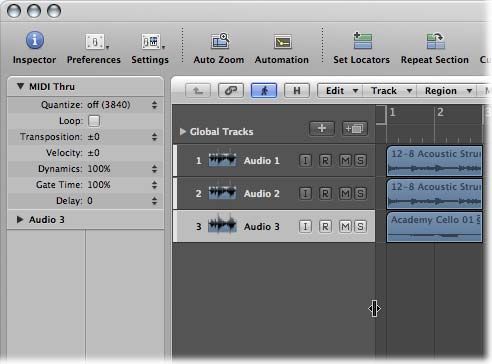Click the Audio 1 waveform track icon
The width and height of the screenshot is (492, 364).
(222, 160)
